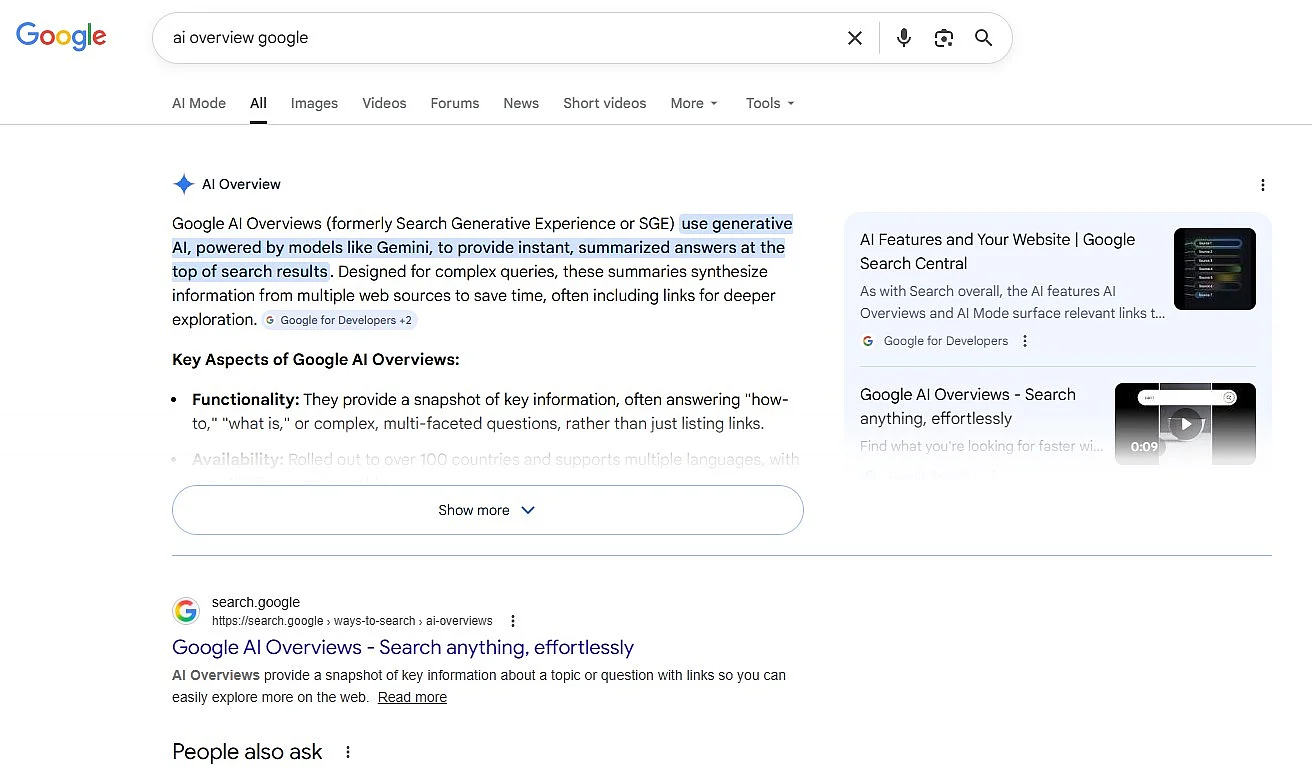Switch to the News tab

coord(521,103)
